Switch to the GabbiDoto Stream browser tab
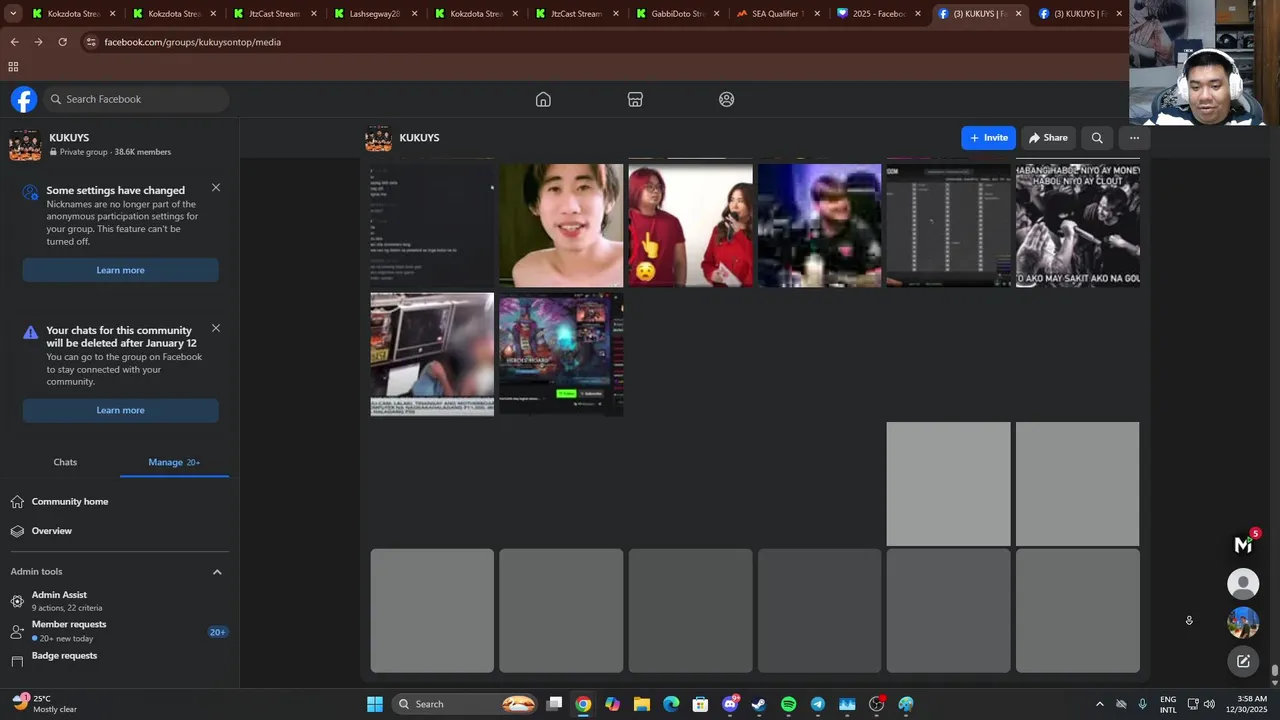Screen dimensions: 1280x720 tap(679, 14)
